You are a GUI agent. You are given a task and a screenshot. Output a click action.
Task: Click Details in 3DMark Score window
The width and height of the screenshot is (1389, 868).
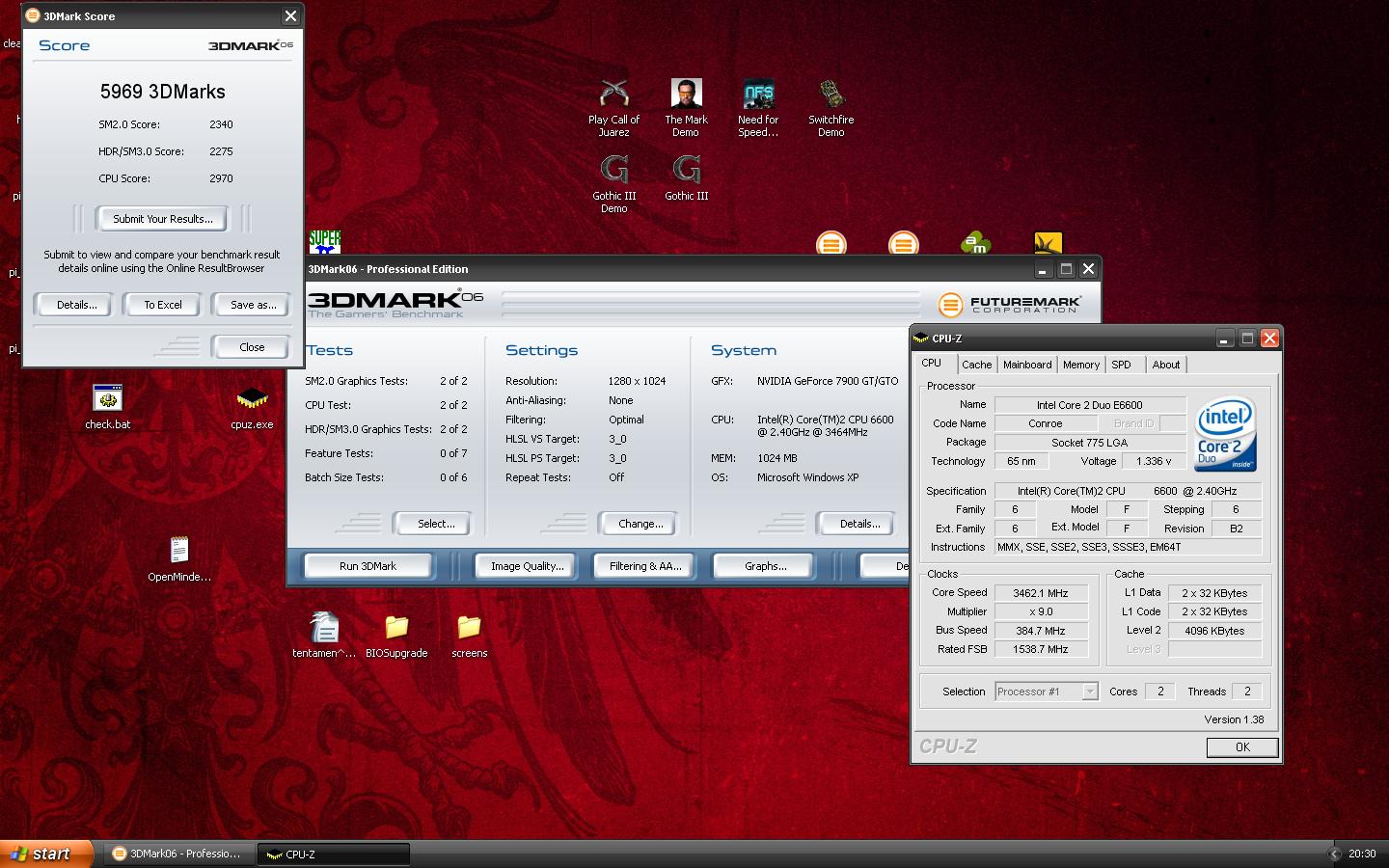pos(76,305)
